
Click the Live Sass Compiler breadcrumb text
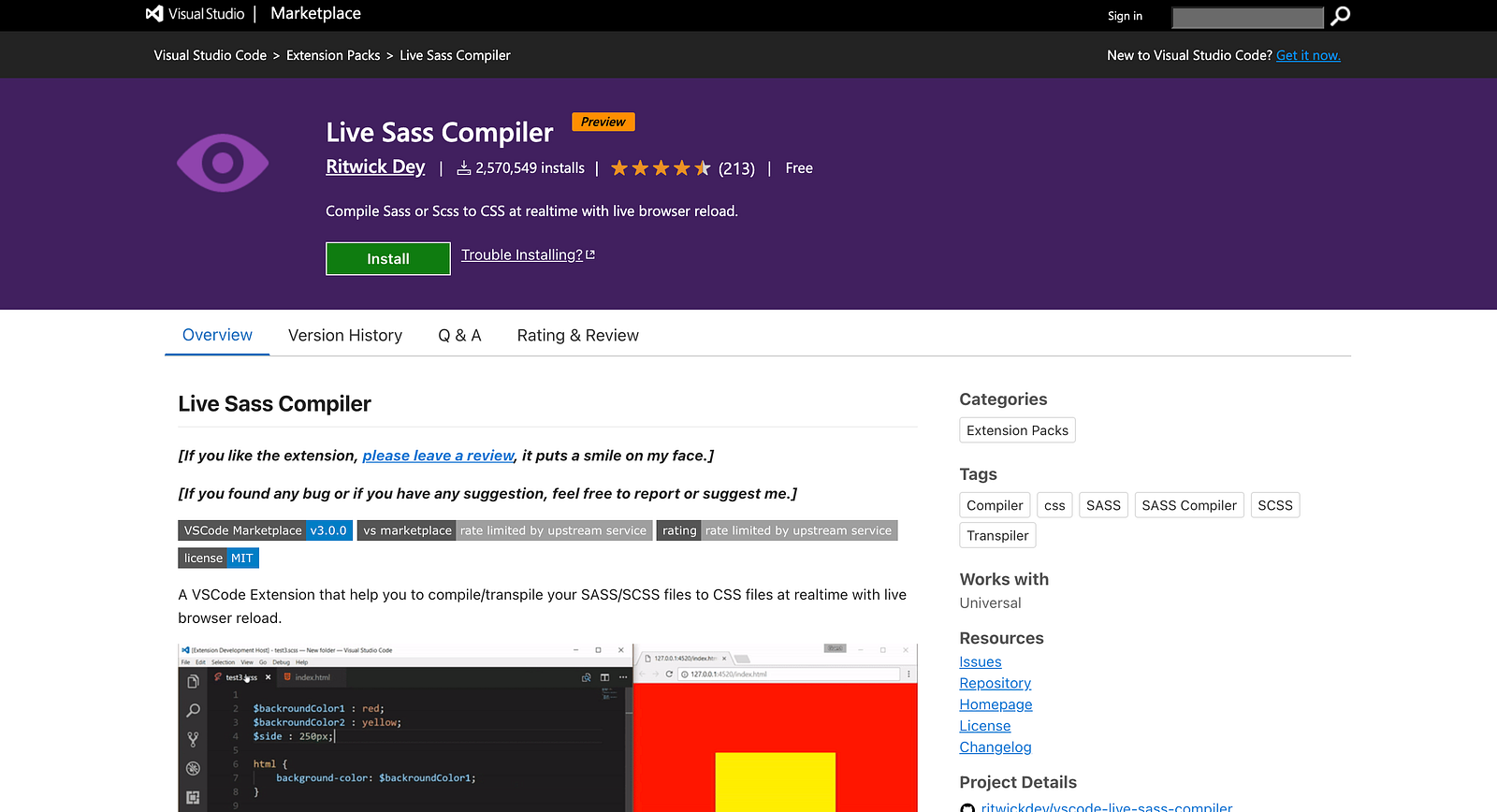456,55
